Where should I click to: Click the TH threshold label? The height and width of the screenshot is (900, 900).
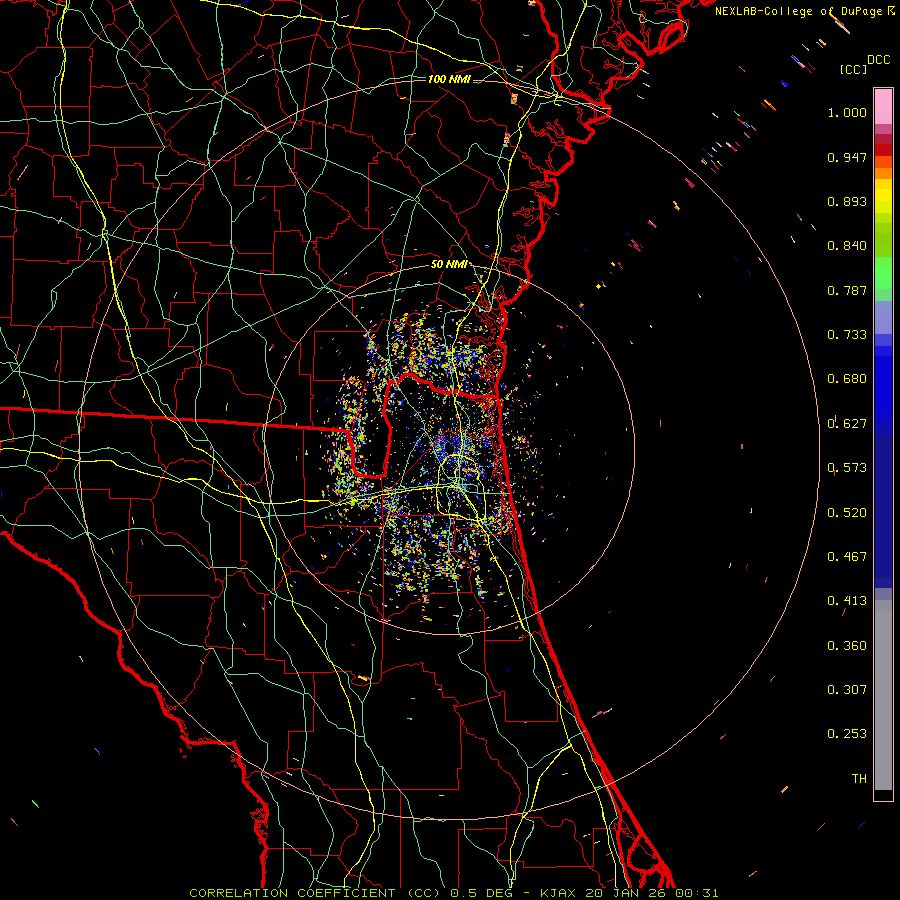[x=859, y=779]
